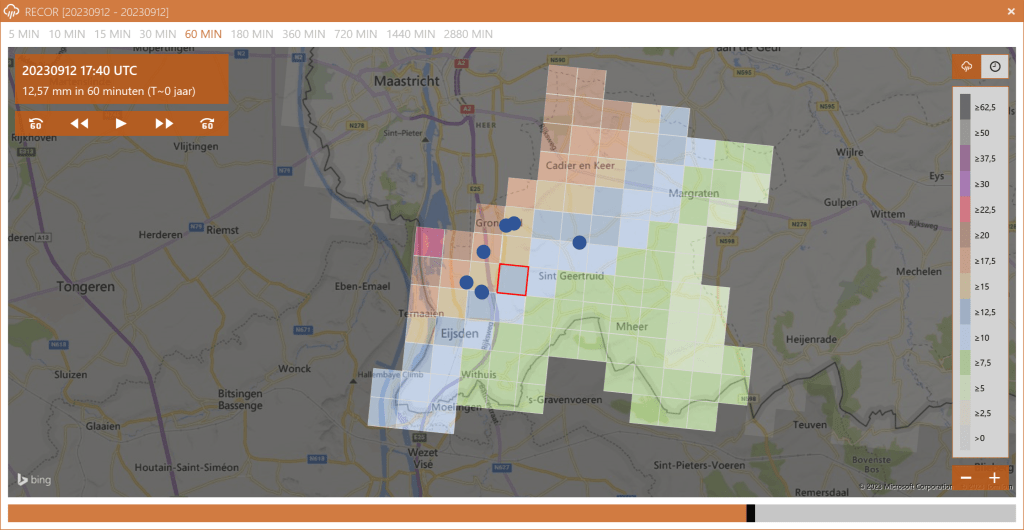Select the 5 MIN duration tab
Image resolution: width=1024 pixels, height=530 pixels.
(25, 33)
